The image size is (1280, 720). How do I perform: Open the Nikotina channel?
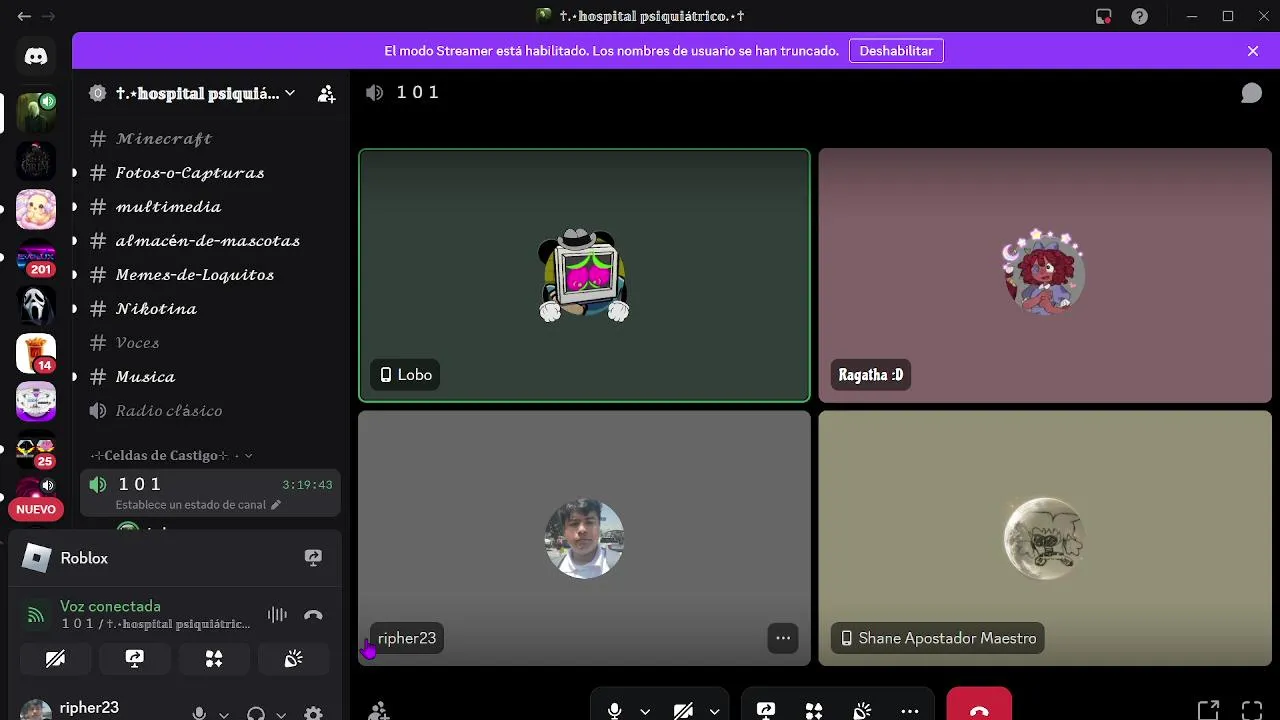(210, 309)
